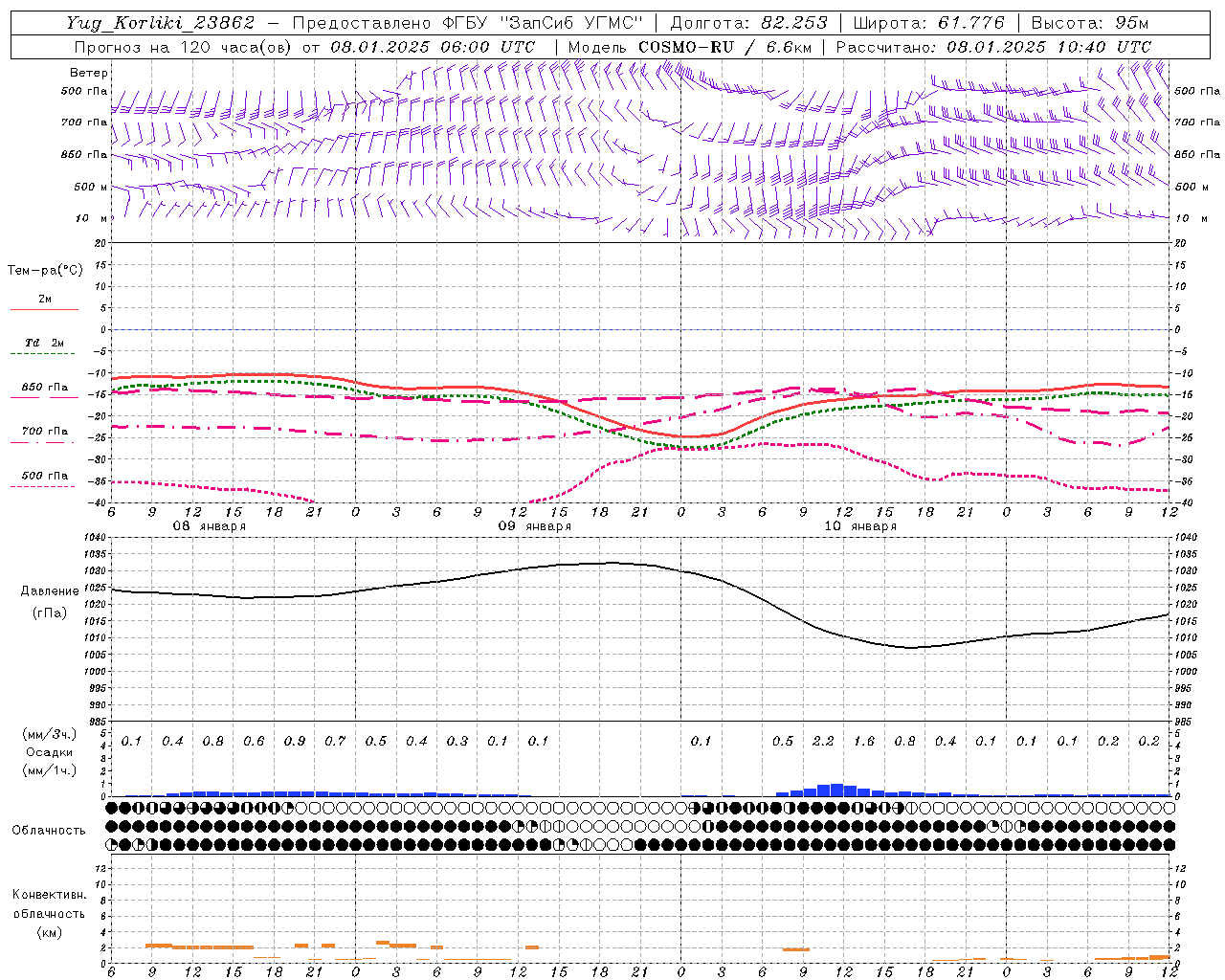
Task: Click the 500 гПа temperature legend entry
Action: 45,476
